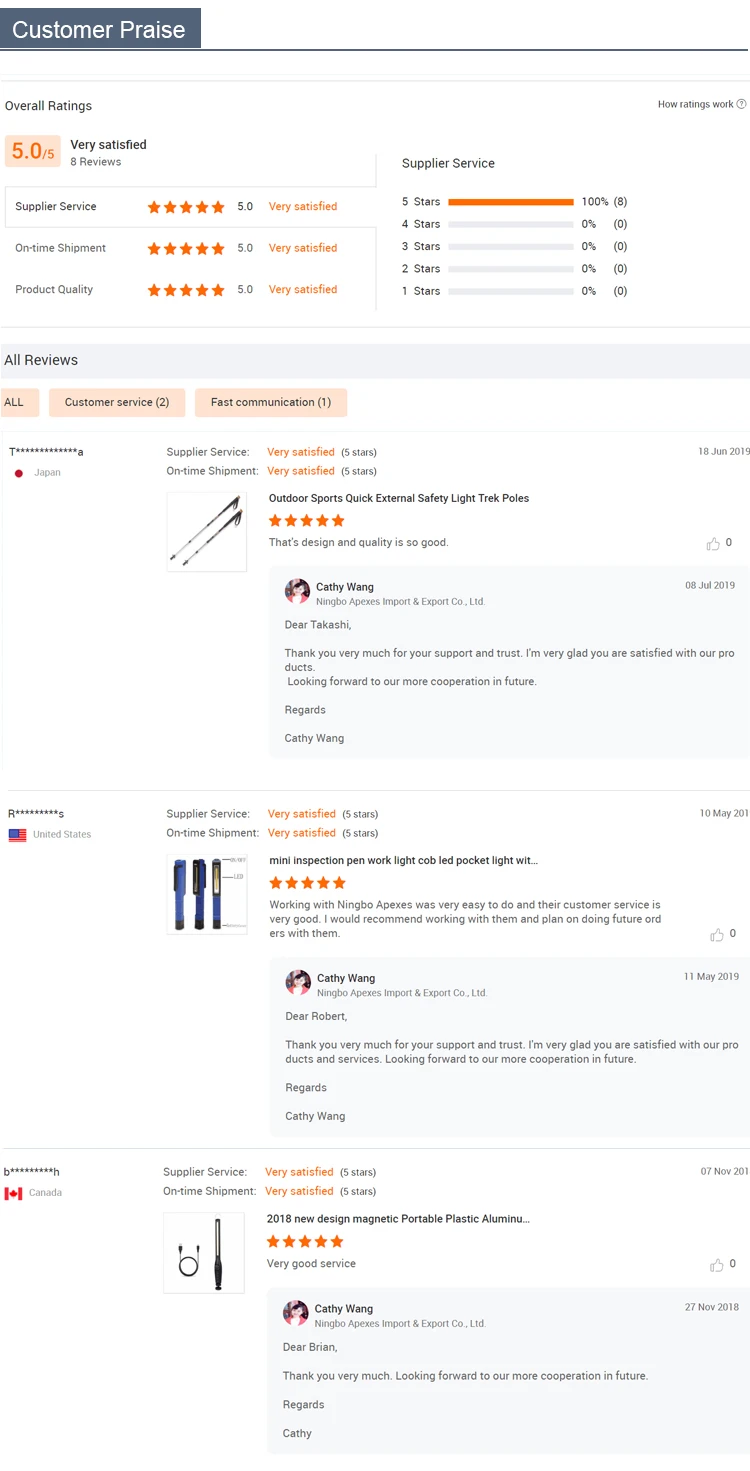The width and height of the screenshot is (750, 1471).
Task: Click Cathy Wang's avatar in the Robert reply
Action: (298, 982)
